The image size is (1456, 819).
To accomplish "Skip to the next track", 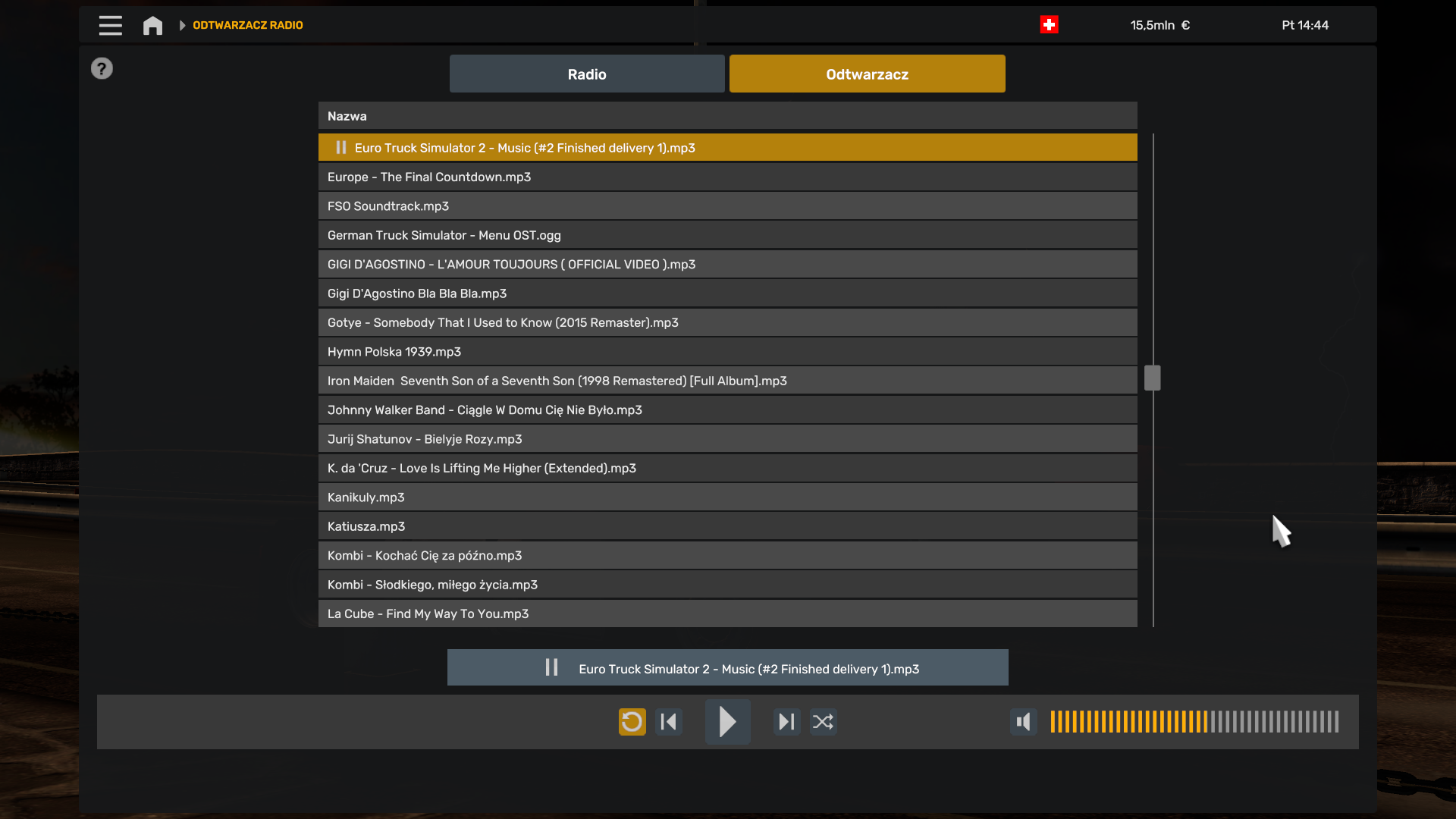I will (786, 722).
